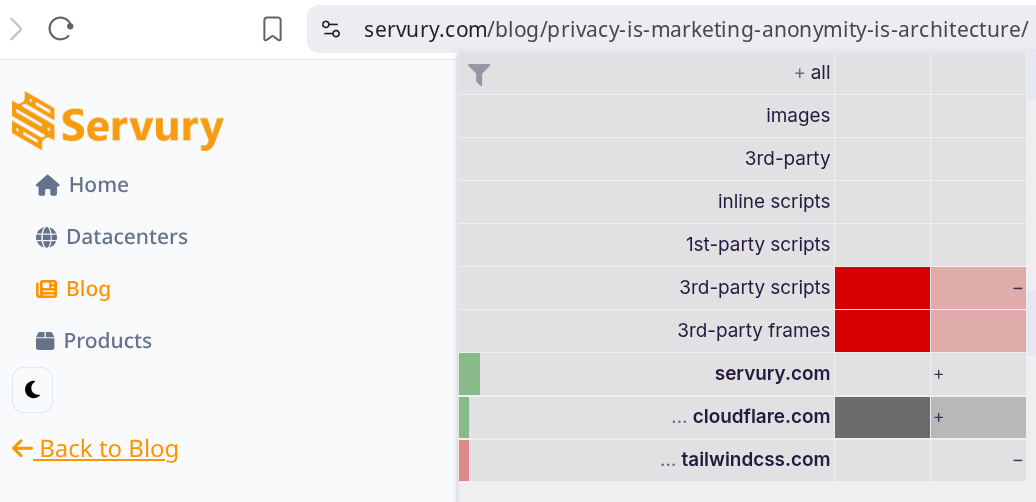Expand the '... tailwindcss.com' subdomains
This screenshot has width=1036, height=502.
coord(668,460)
